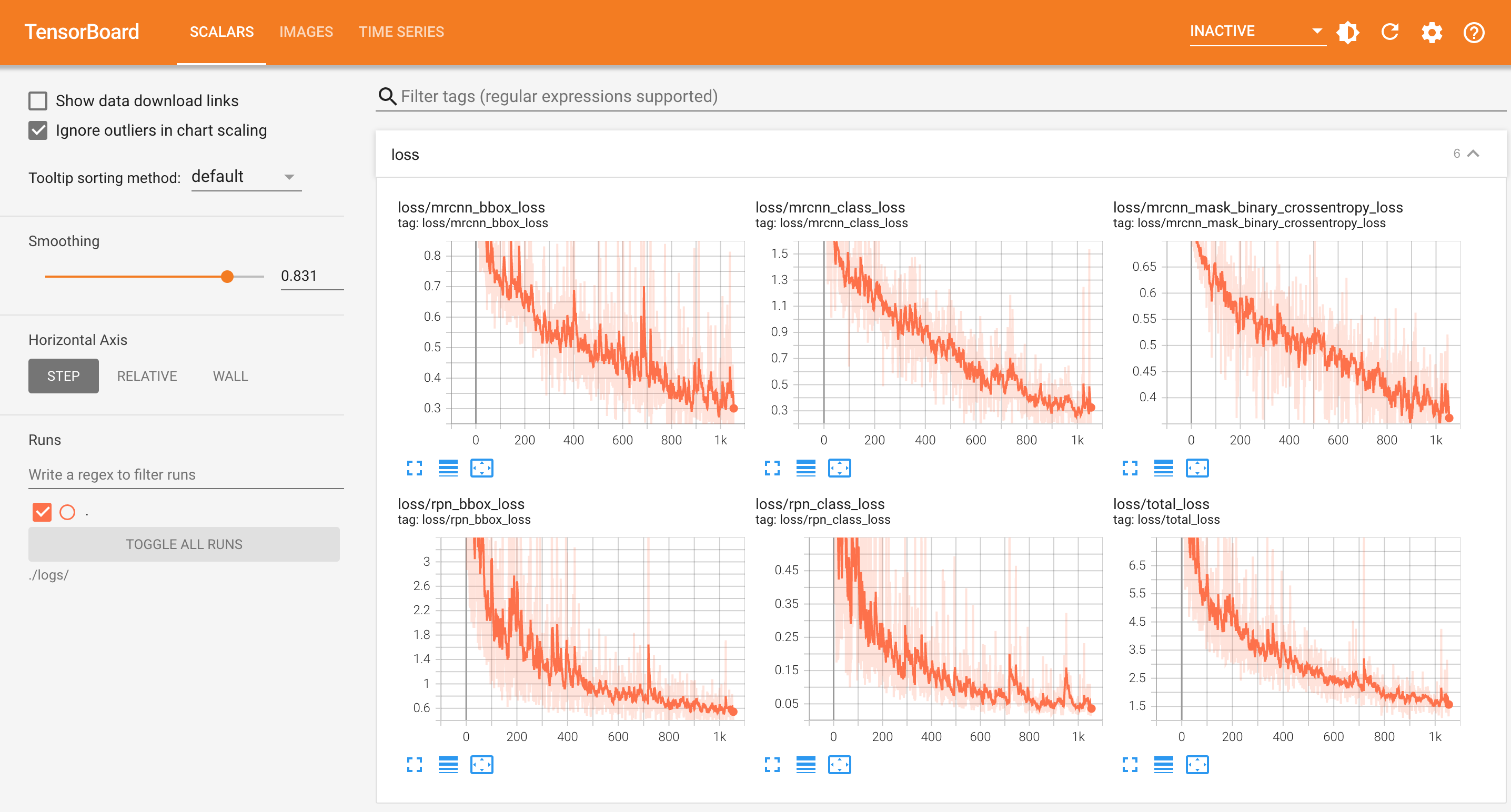Viewport: 1511px width, 812px height.
Task: Toggle log scale on rpn_bbox_loss chart
Action: tap(448, 765)
